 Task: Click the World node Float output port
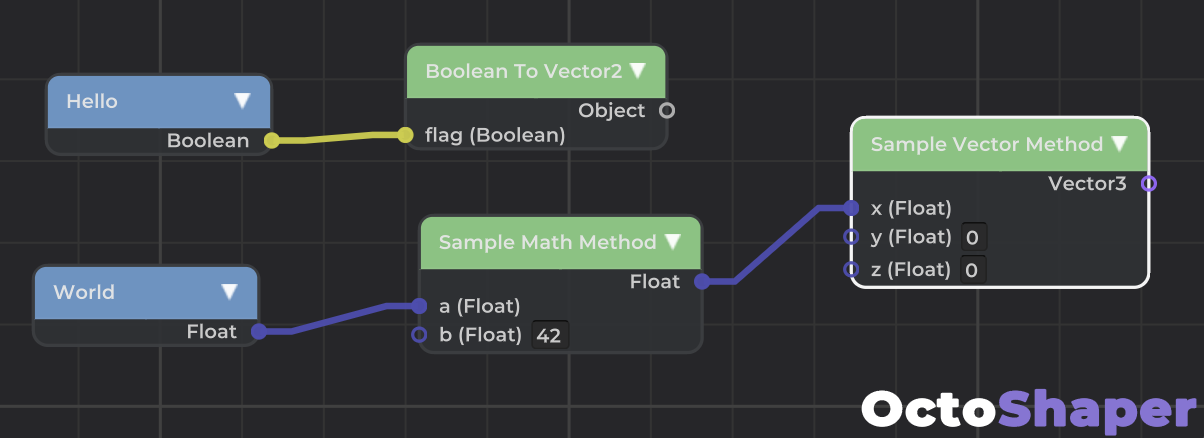point(258,332)
